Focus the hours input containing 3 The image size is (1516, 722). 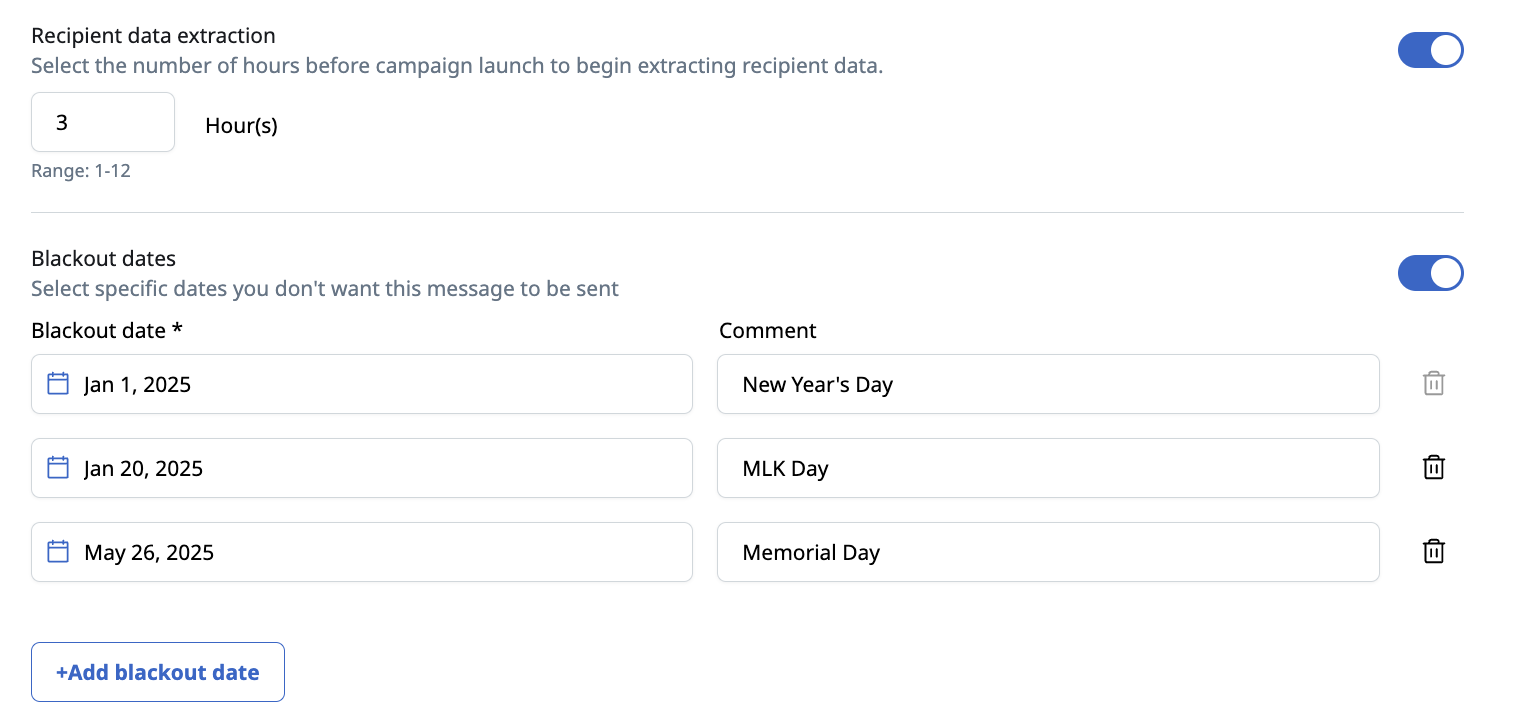(x=103, y=122)
